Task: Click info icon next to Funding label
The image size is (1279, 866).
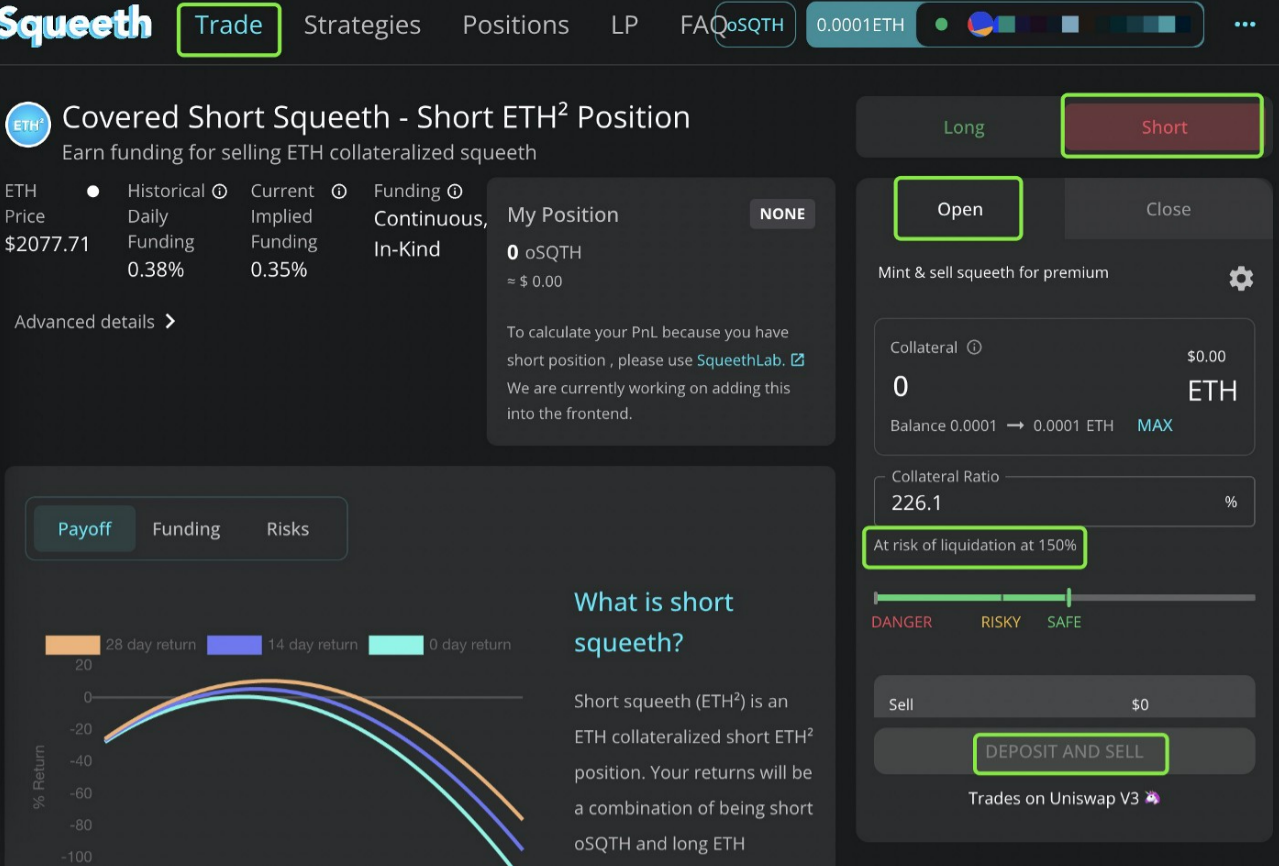Action: point(455,191)
